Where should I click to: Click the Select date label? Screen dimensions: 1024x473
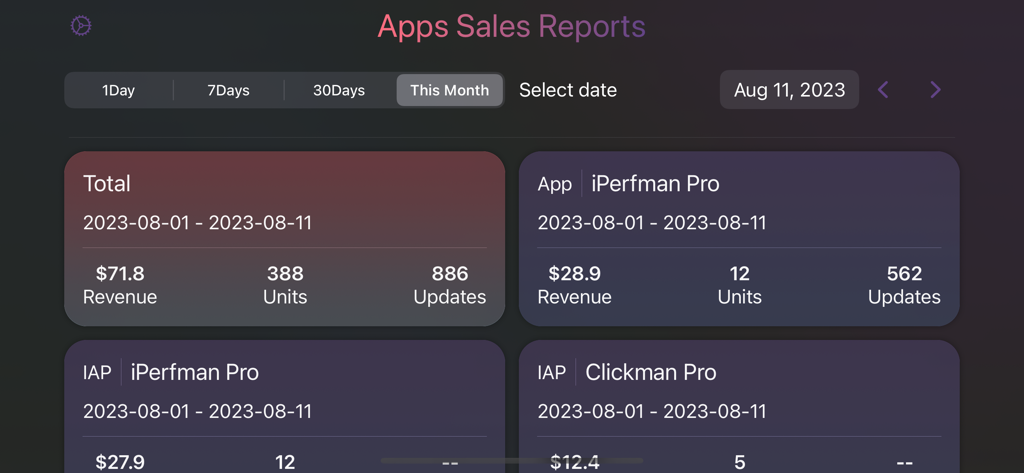pos(568,90)
